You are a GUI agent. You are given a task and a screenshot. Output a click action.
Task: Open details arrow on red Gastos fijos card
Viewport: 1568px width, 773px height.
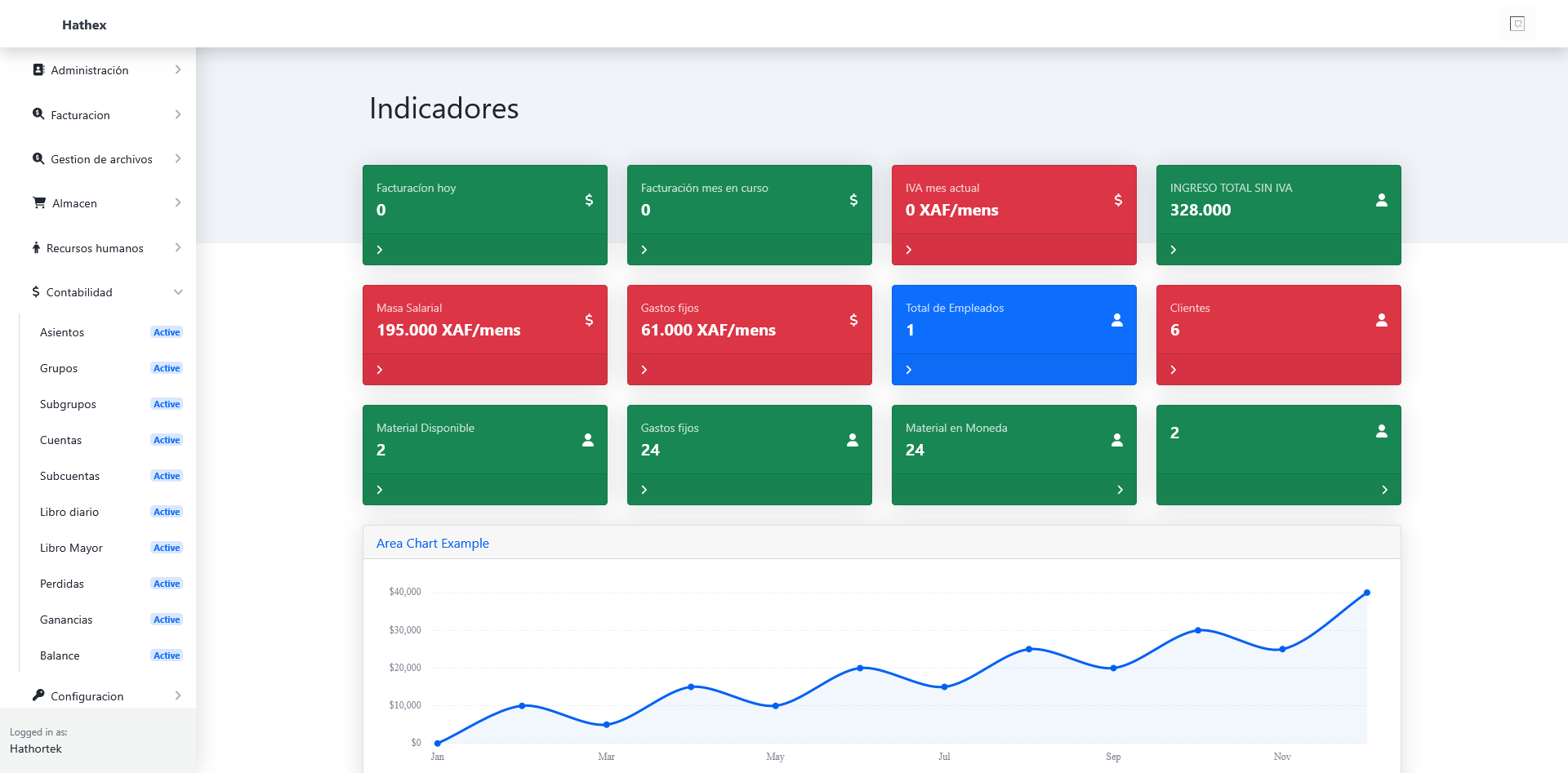644,370
